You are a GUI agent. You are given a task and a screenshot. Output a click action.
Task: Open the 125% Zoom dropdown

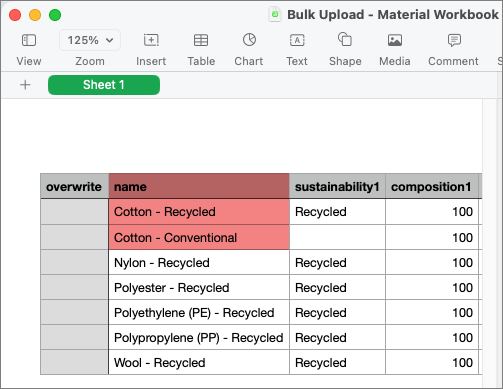[90, 40]
